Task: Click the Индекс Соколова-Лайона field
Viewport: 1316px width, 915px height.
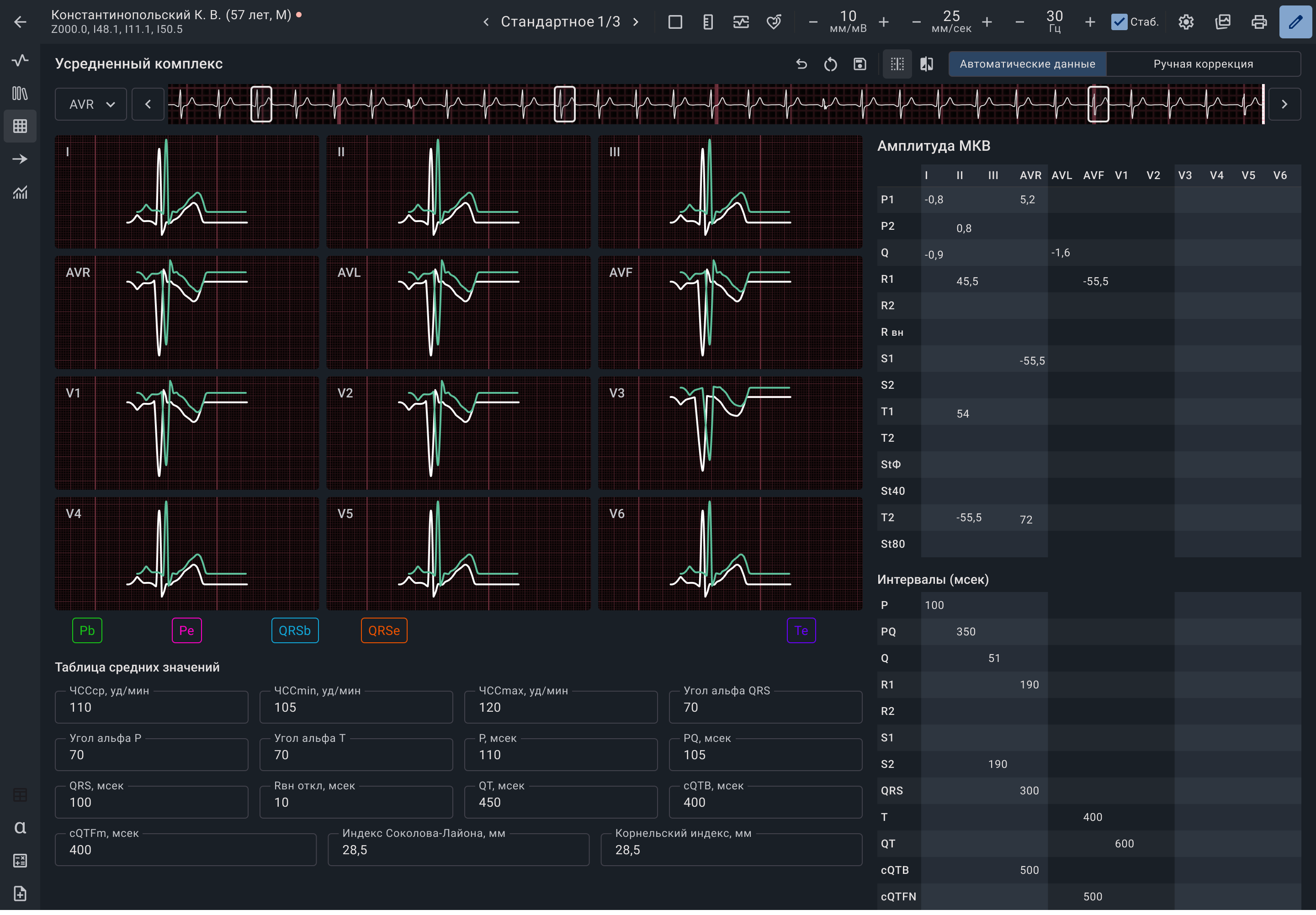Action: click(458, 850)
